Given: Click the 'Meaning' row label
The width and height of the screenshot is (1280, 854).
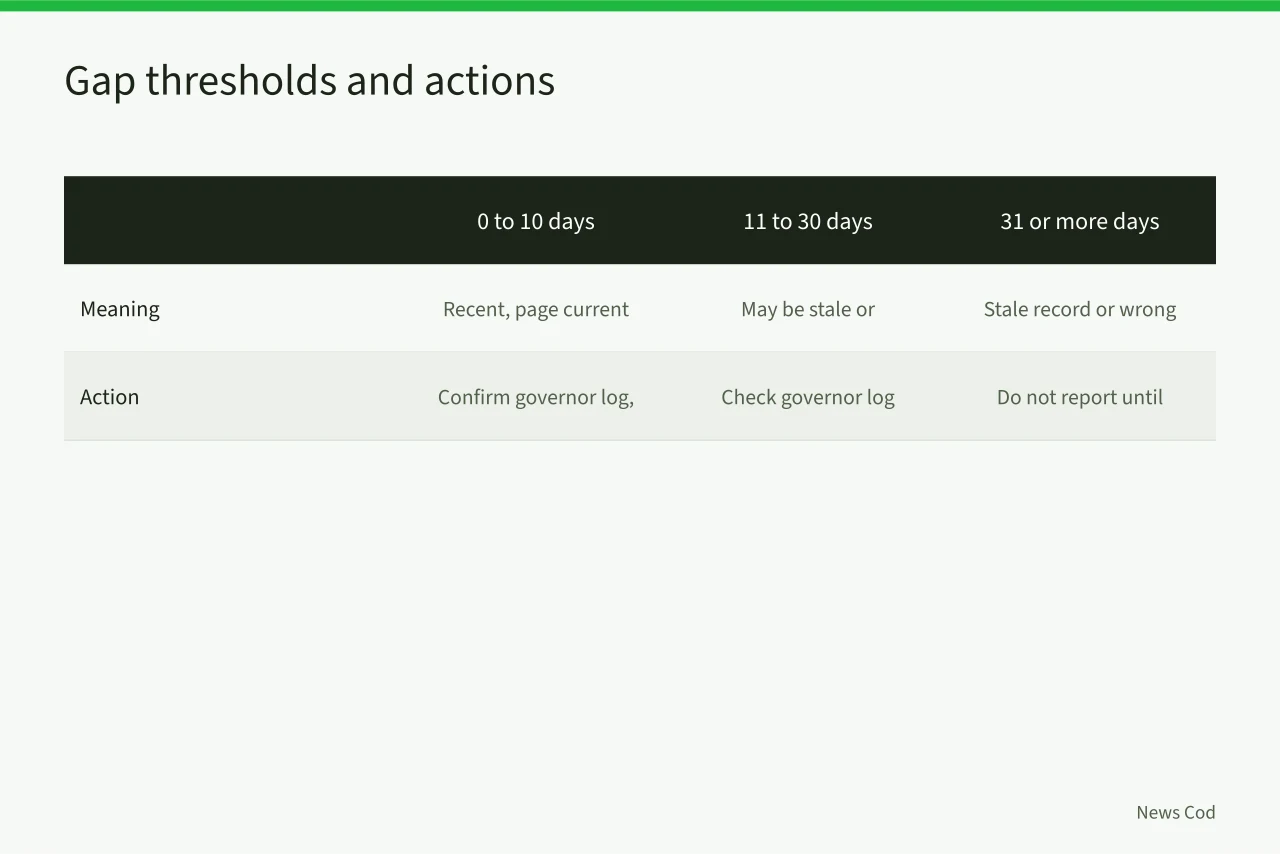Looking at the screenshot, I should 120,309.
